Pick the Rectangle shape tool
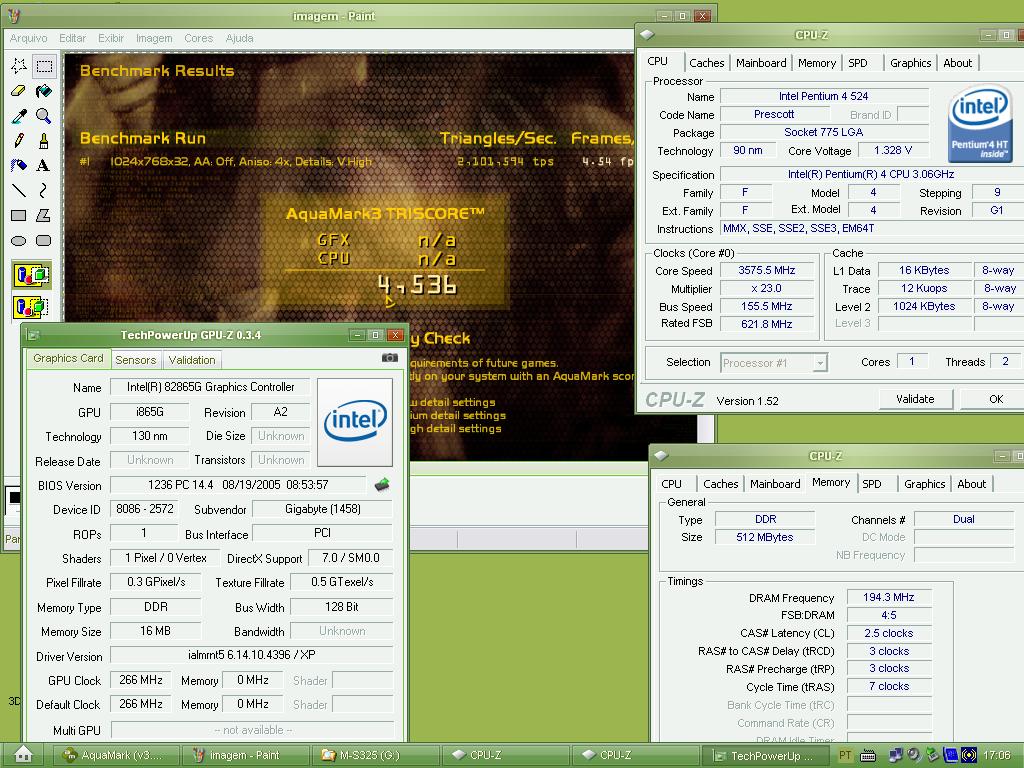Image resolution: width=1024 pixels, height=768 pixels. pos(19,215)
